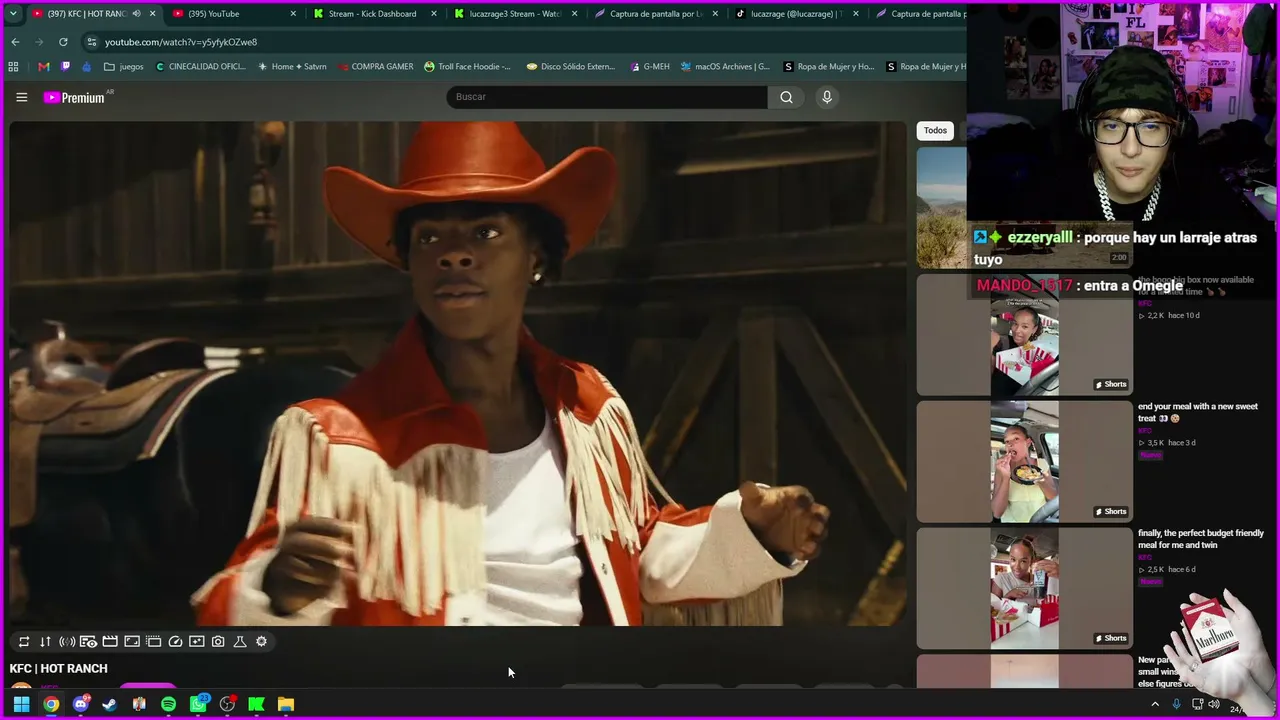The width and height of the screenshot is (1280, 720).
Task: Open COMPRA GAMER bookmark
Action: click(375, 67)
